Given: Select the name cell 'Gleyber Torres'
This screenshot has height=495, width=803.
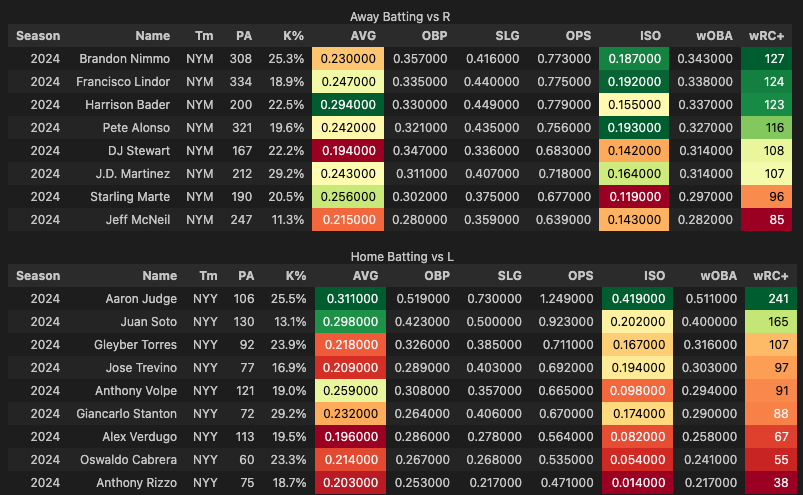Looking at the screenshot, I should click(135, 345).
